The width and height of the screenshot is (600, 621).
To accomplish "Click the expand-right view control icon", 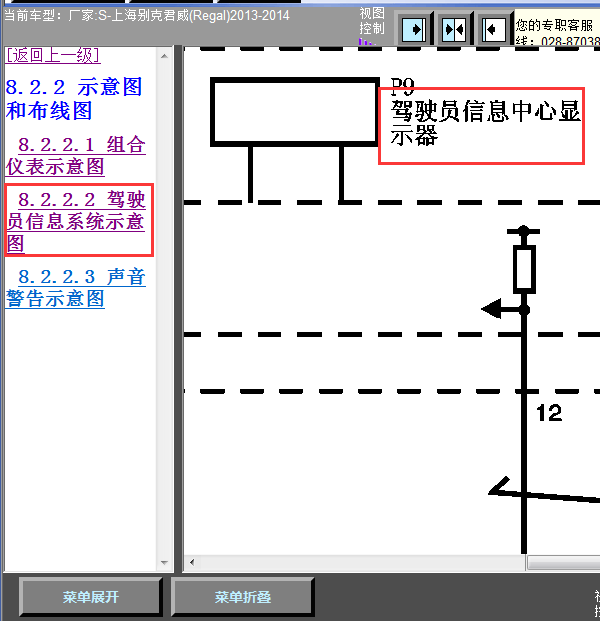I will point(414,29).
